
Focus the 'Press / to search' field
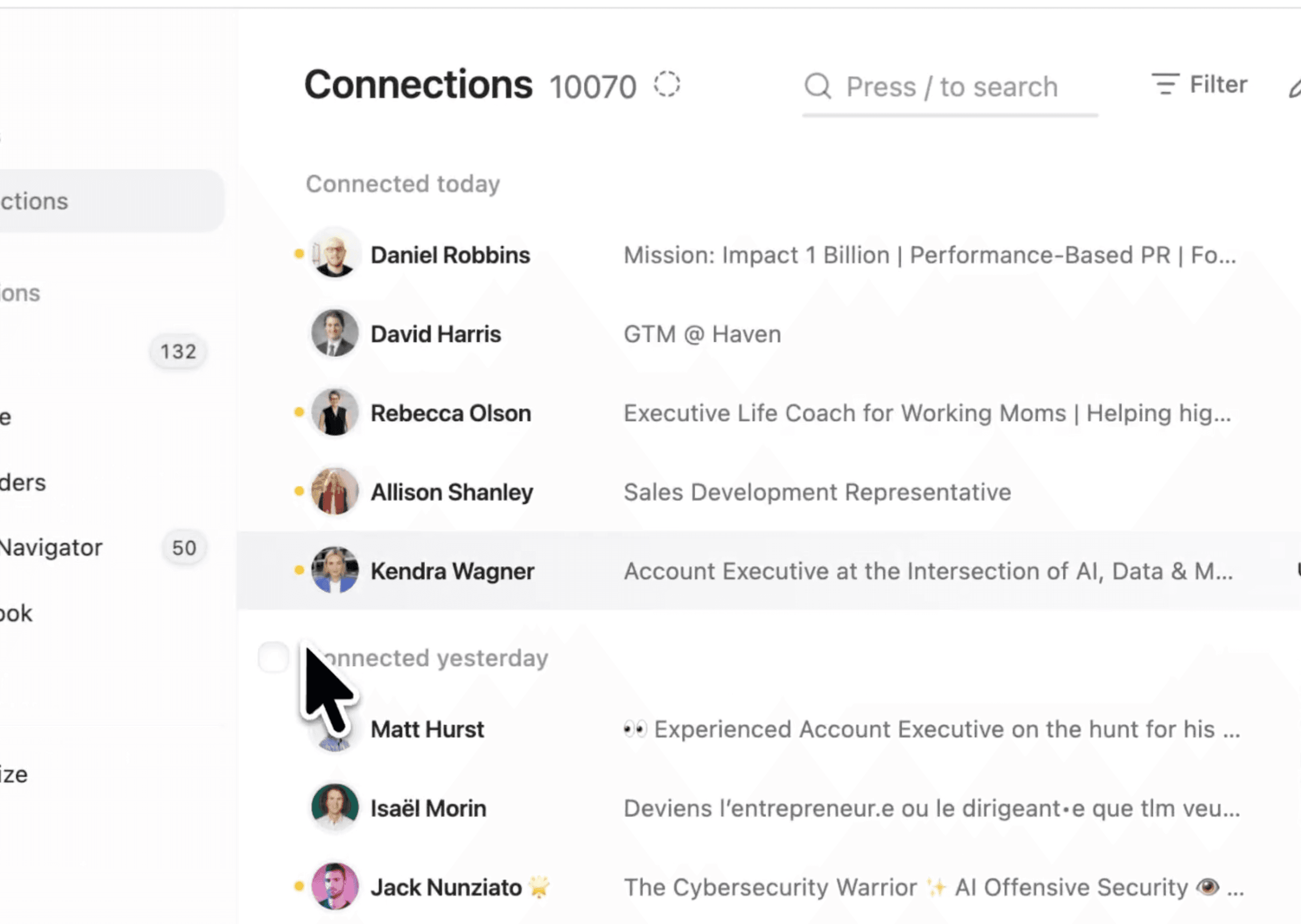[x=951, y=87]
